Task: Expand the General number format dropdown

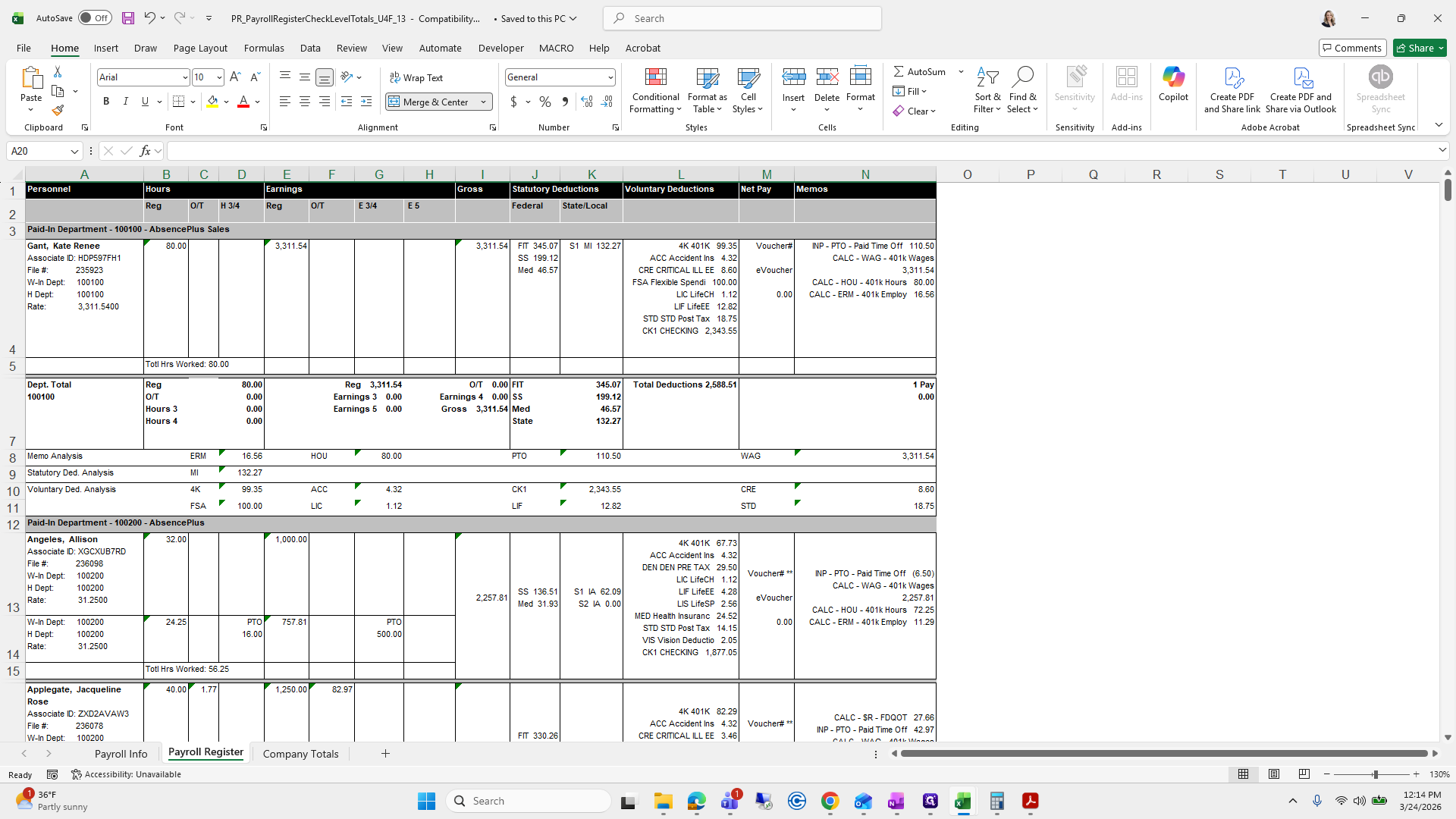Action: pos(610,77)
